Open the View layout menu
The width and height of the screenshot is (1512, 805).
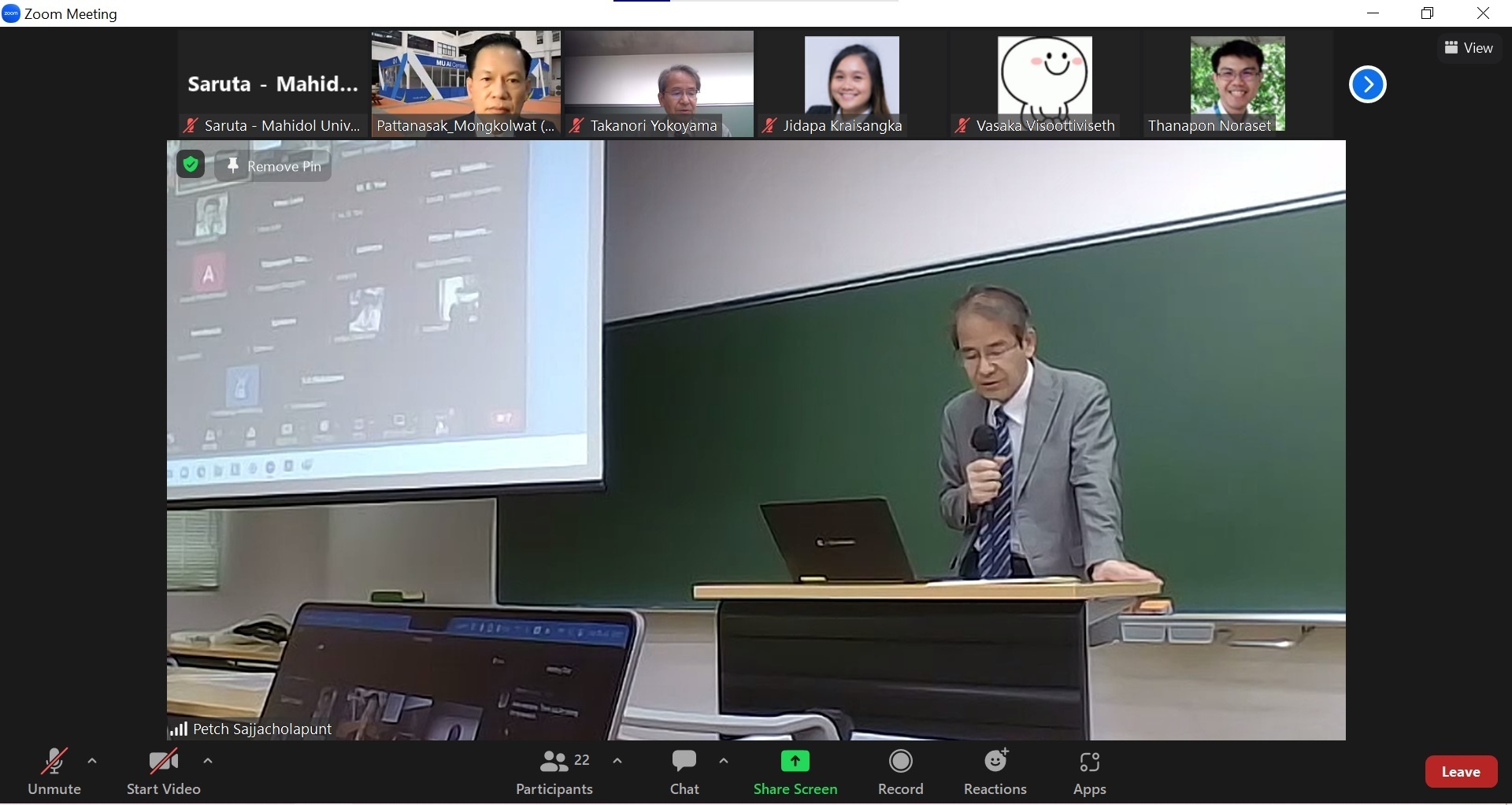(x=1469, y=48)
